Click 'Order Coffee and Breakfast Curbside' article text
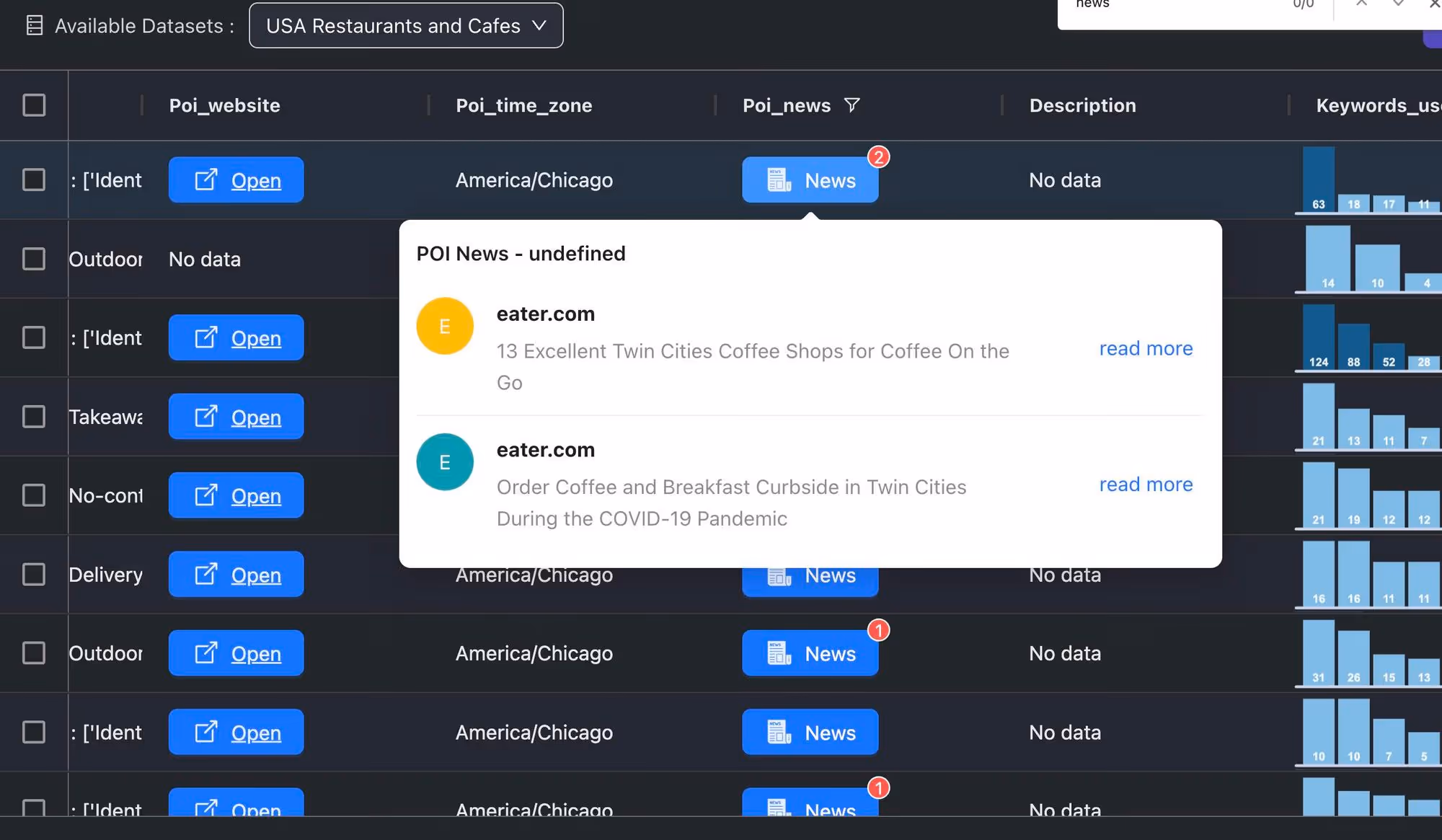The width and height of the screenshot is (1442, 840). (x=731, y=503)
